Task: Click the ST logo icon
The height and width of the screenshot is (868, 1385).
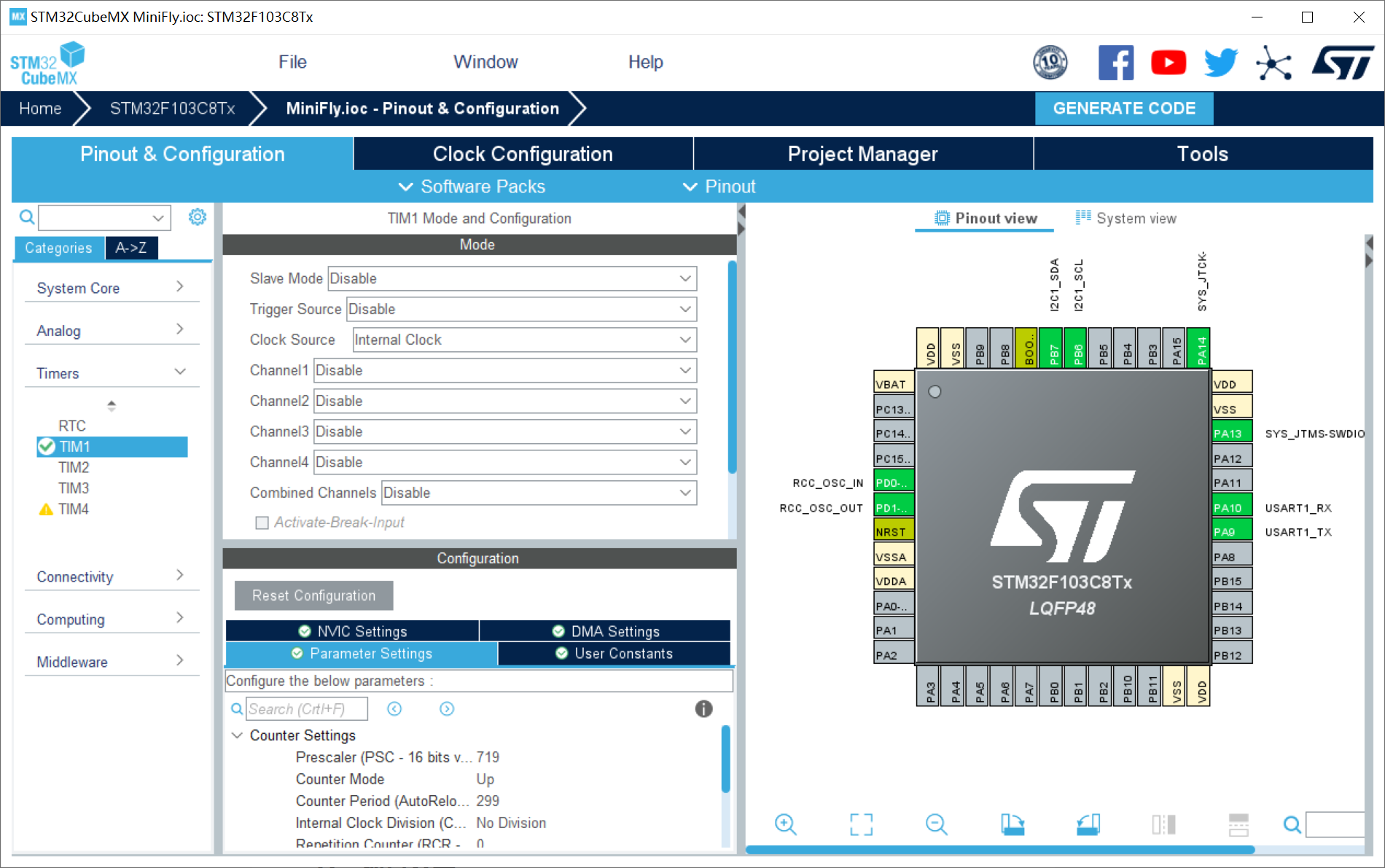Action: pos(1342,63)
